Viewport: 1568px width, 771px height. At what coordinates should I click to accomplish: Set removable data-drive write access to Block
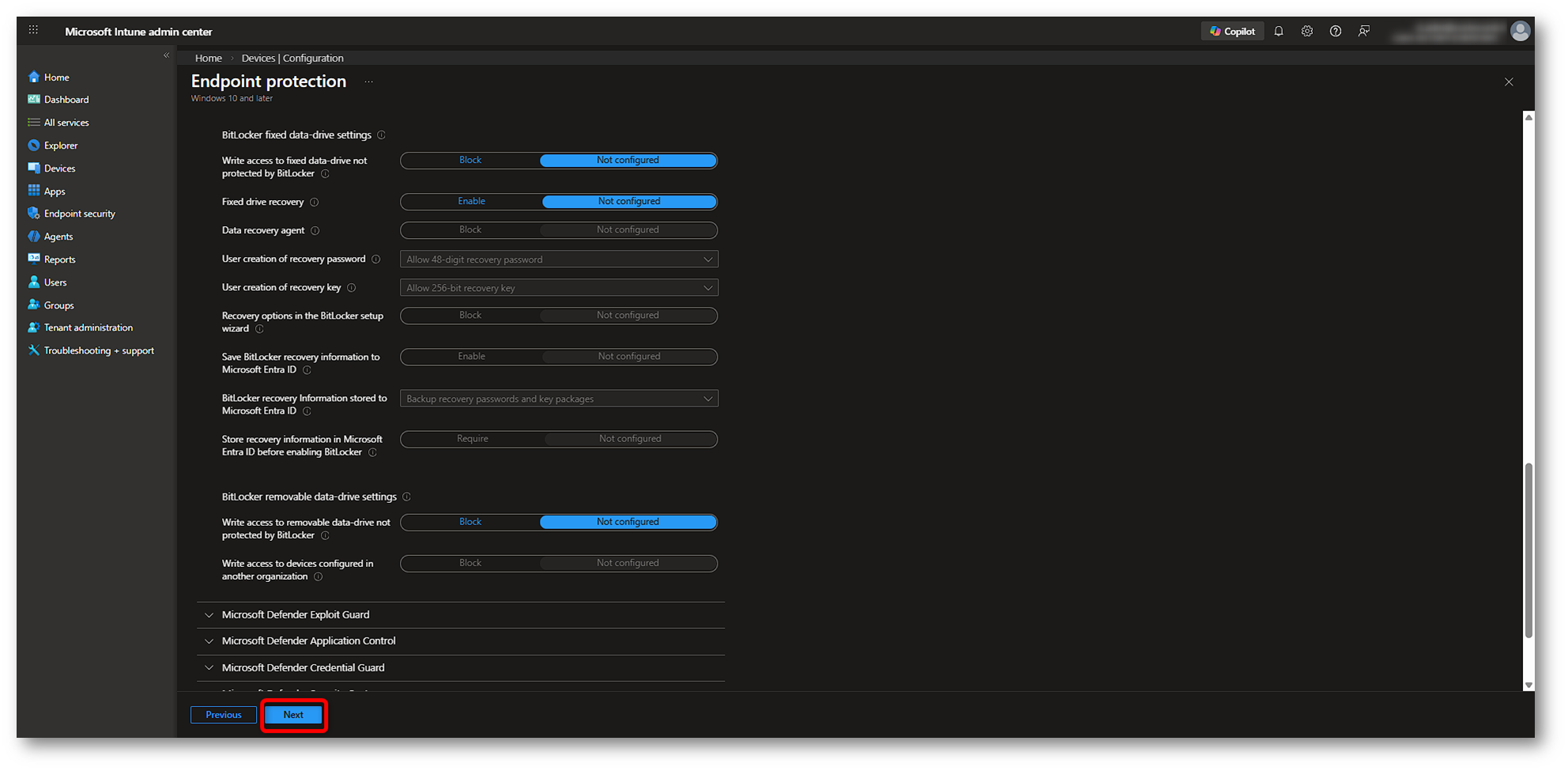click(470, 522)
